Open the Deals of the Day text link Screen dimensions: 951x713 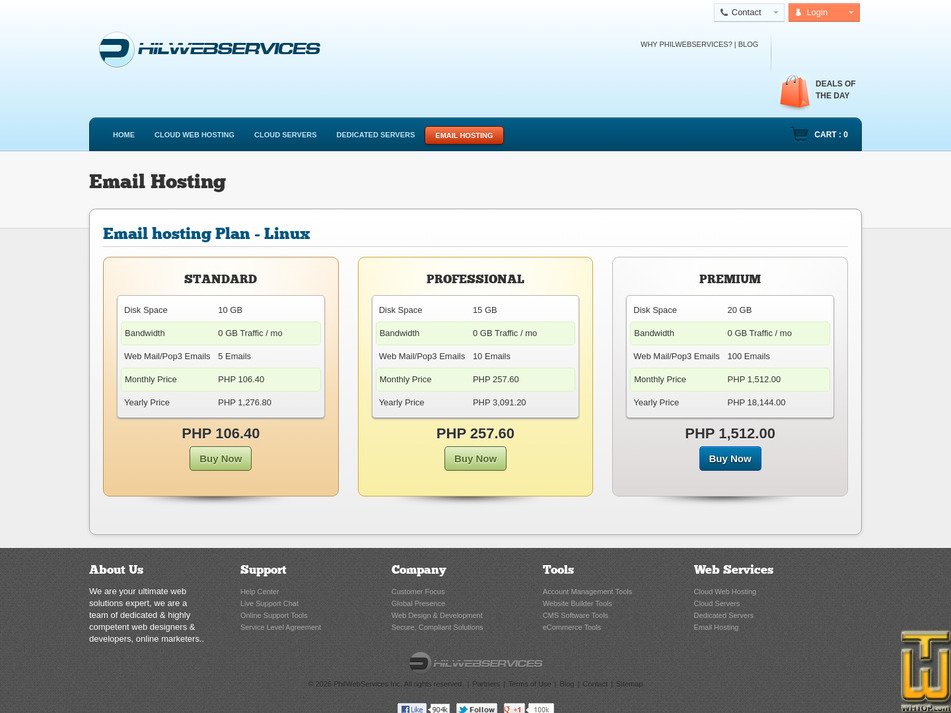pyautogui.click(x=835, y=90)
